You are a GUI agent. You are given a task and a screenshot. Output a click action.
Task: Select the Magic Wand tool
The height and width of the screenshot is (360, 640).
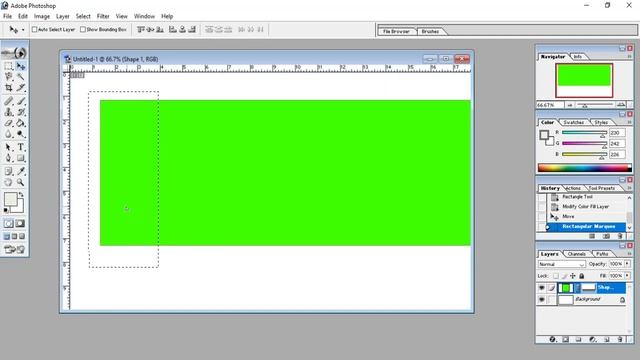tap(21, 77)
